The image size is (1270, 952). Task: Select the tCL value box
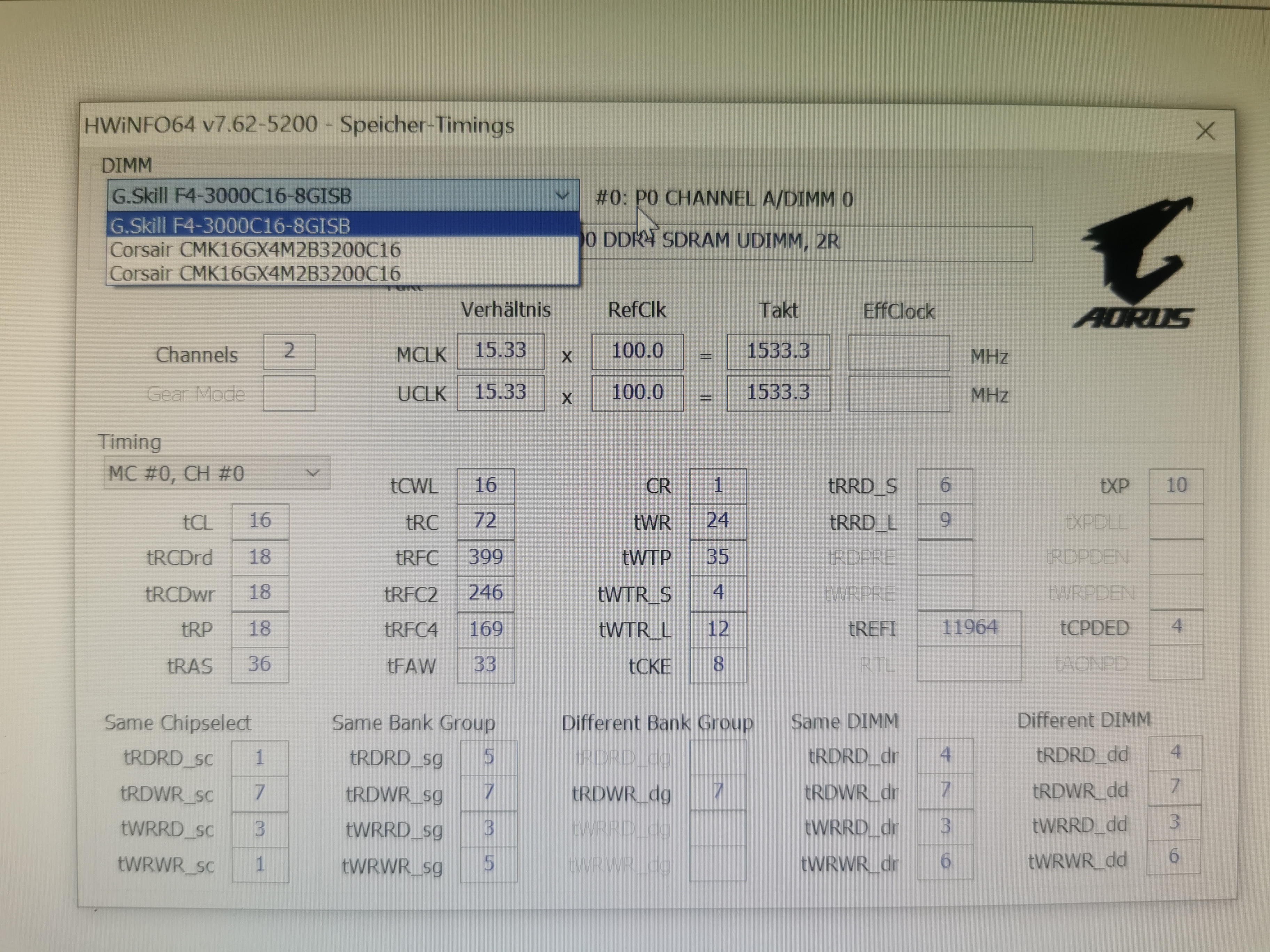(259, 521)
